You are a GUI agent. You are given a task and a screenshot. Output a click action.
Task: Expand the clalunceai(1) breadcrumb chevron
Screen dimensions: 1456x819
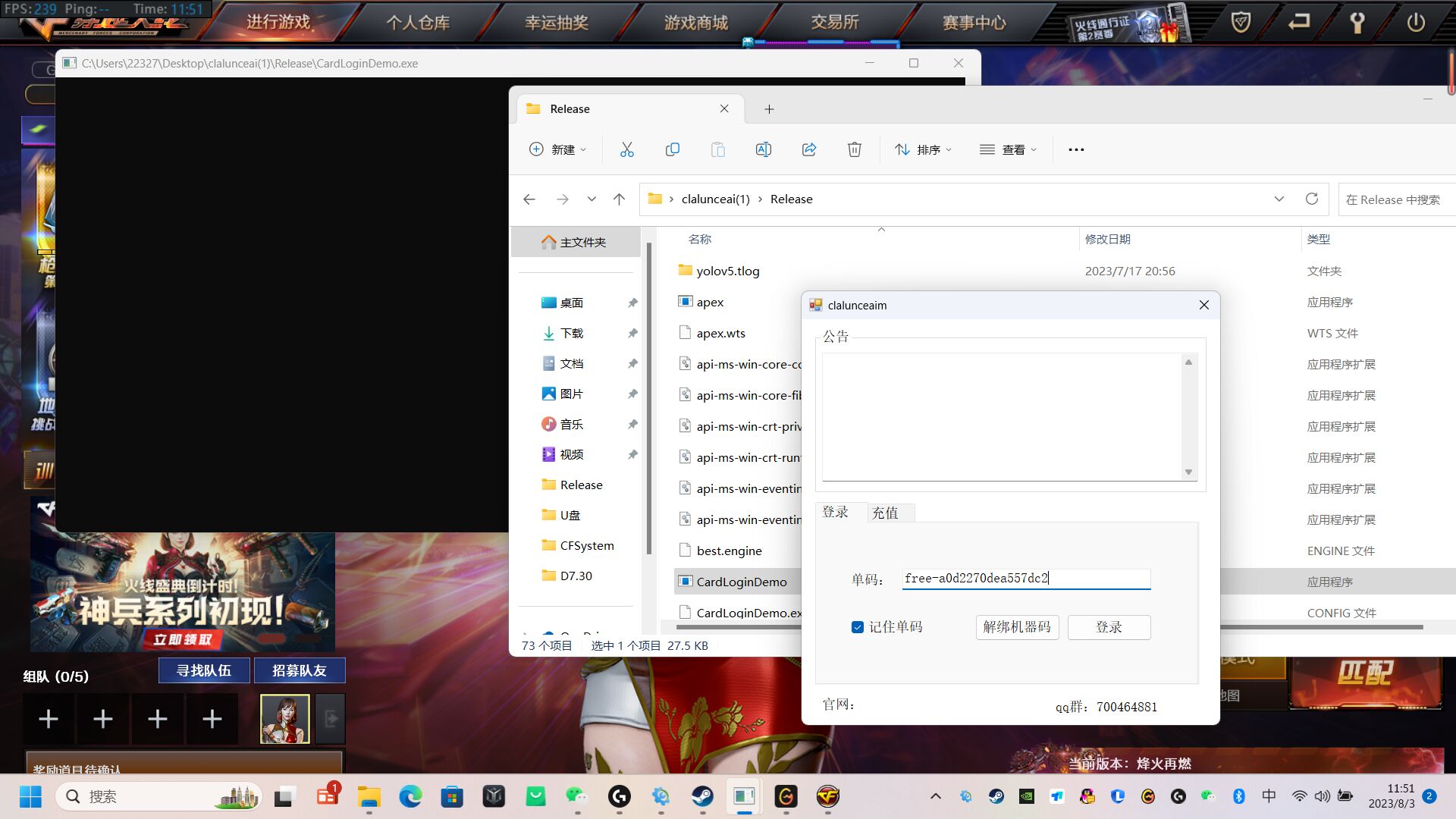coord(760,199)
